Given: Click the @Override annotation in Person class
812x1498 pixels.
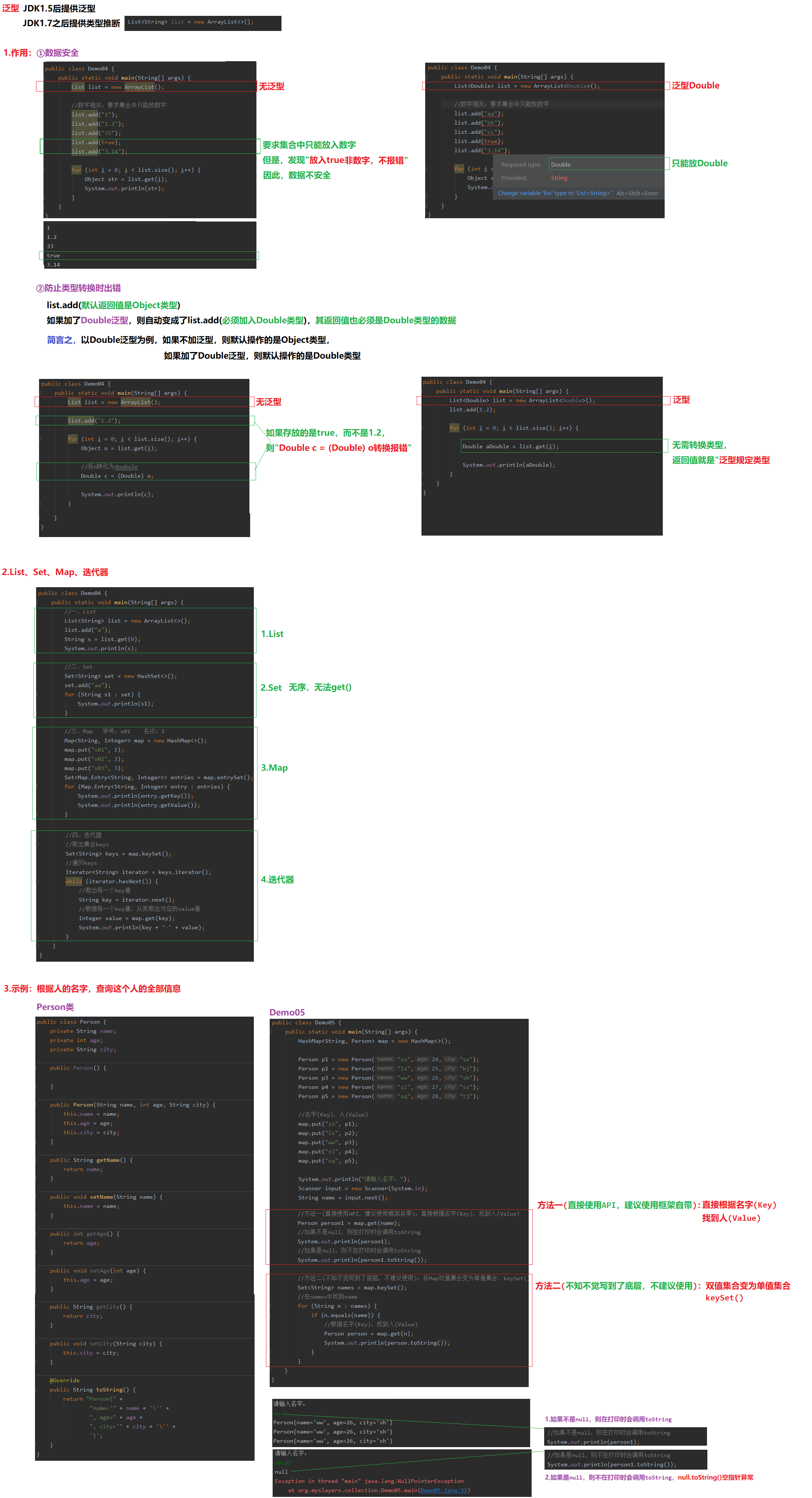Looking at the screenshot, I should [64, 1380].
